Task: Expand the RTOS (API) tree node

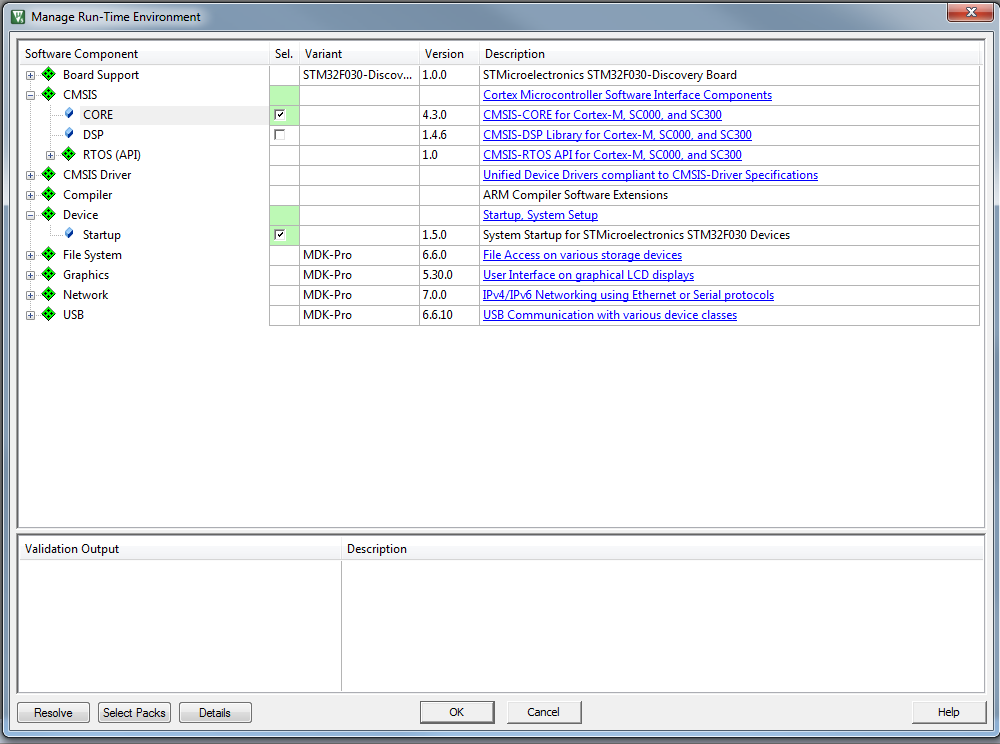Action: [50, 155]
